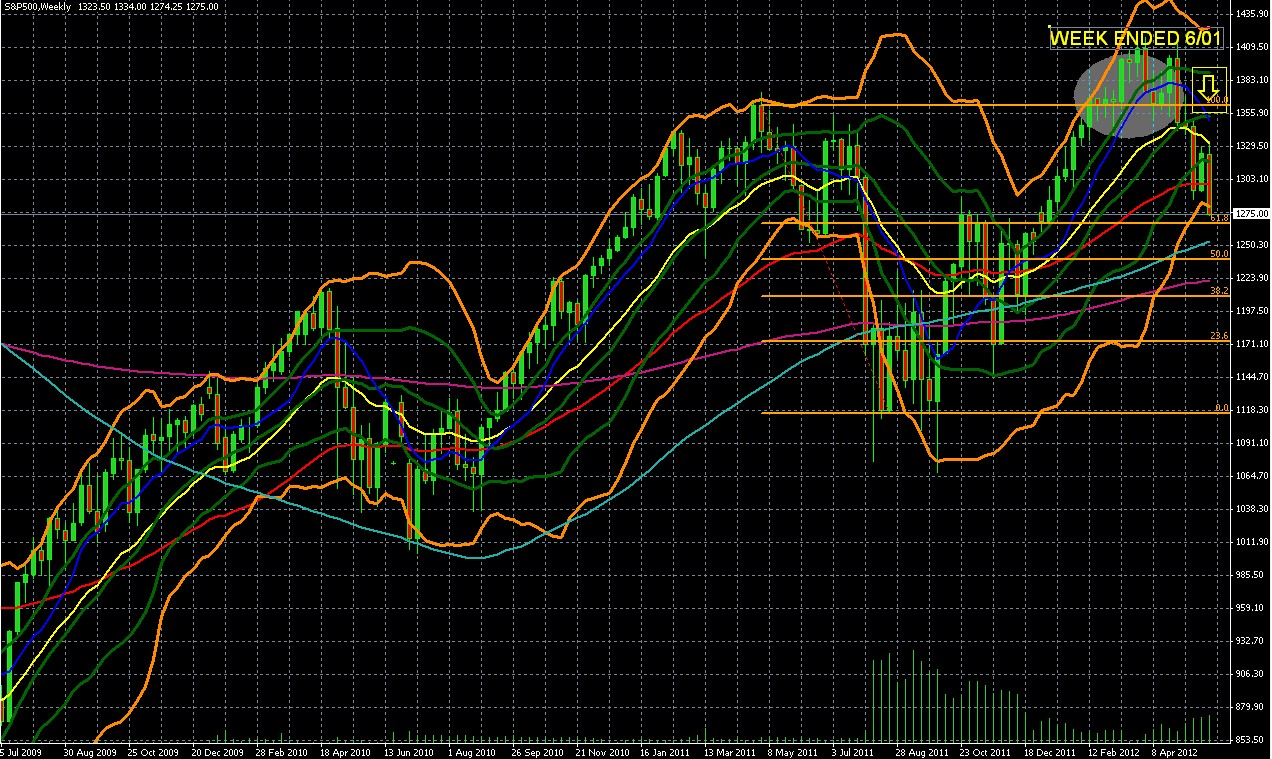This screenshot has width=1272, height=759.
Task: Click the 18 Apr 2010 date label
Action: 345,751
